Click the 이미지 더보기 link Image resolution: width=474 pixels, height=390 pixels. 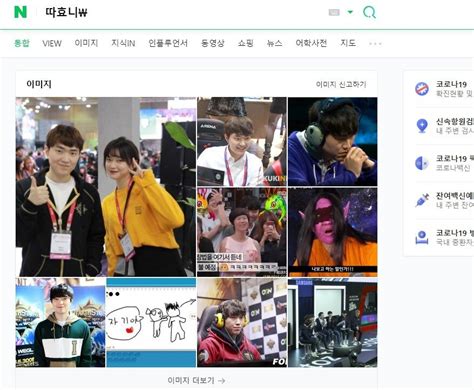[x=196, y=380]
